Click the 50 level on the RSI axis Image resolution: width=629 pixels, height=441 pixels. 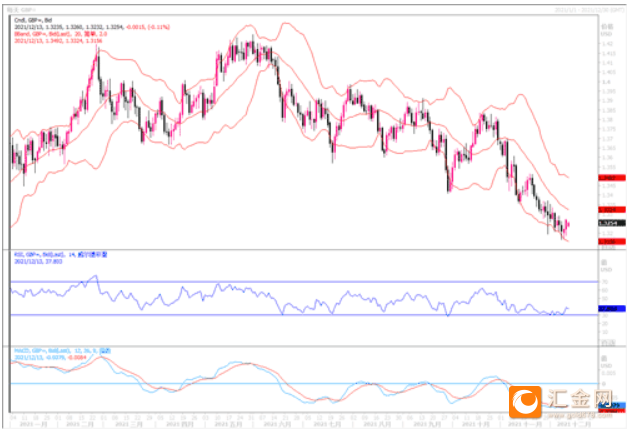coord(605,299)
